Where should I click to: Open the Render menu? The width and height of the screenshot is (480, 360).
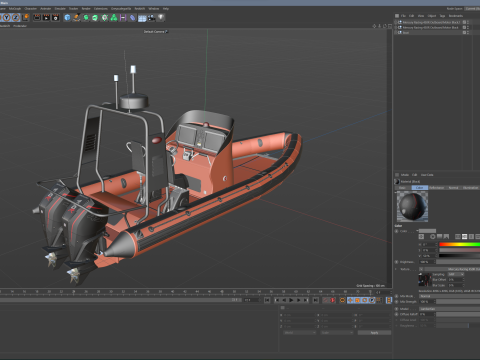coord(86,9)
